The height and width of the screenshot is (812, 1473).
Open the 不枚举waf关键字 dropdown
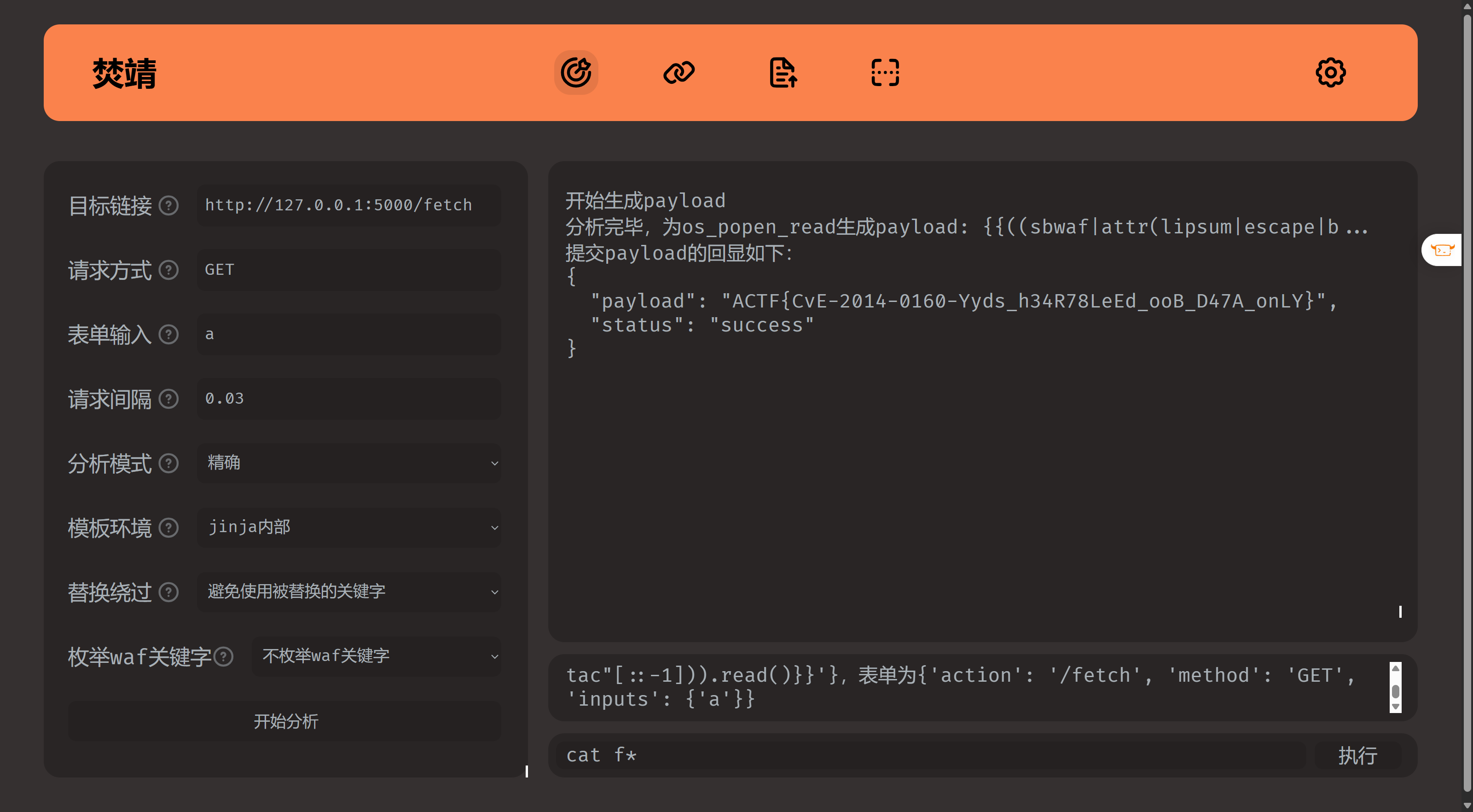coord(376,656)
